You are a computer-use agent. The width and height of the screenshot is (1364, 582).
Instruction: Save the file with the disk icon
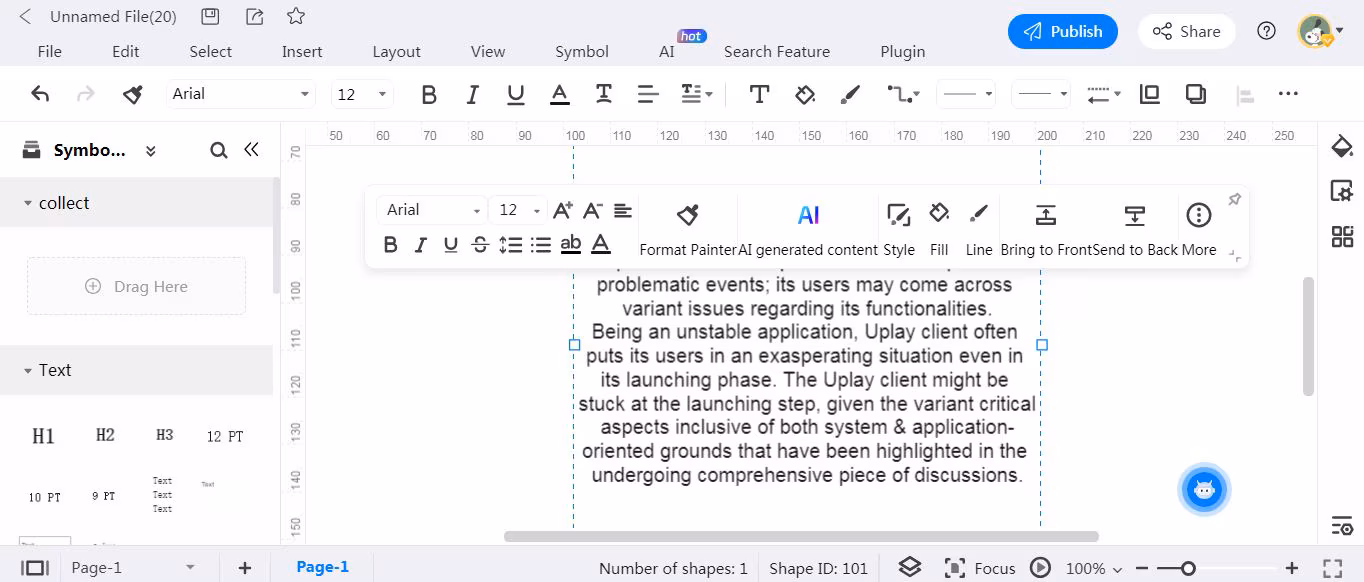(x=210, y=16)
